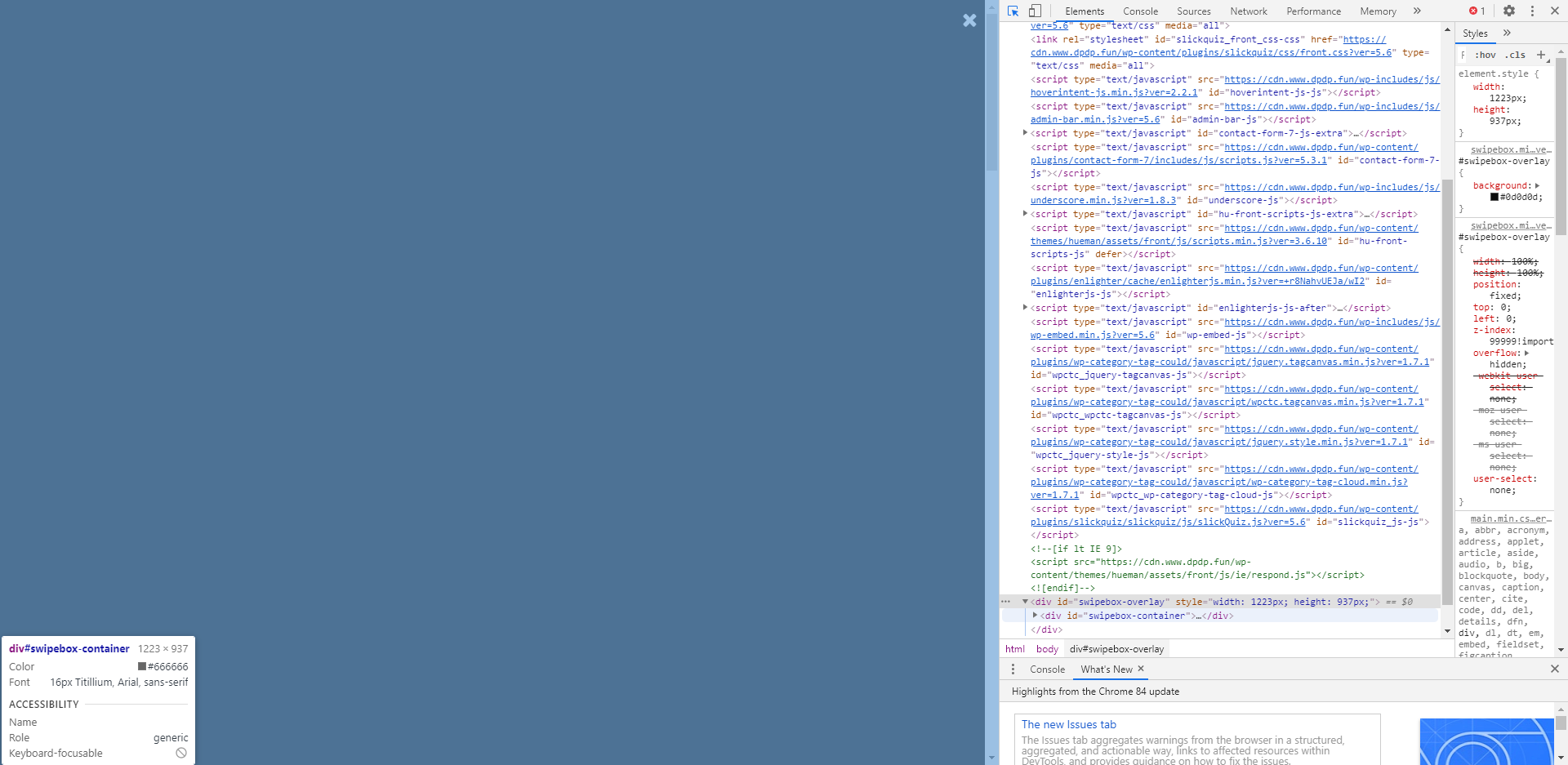Viewport: 1568px width, 765px height.
Task: Select the user-select: none value
Action: [1502, 490]
